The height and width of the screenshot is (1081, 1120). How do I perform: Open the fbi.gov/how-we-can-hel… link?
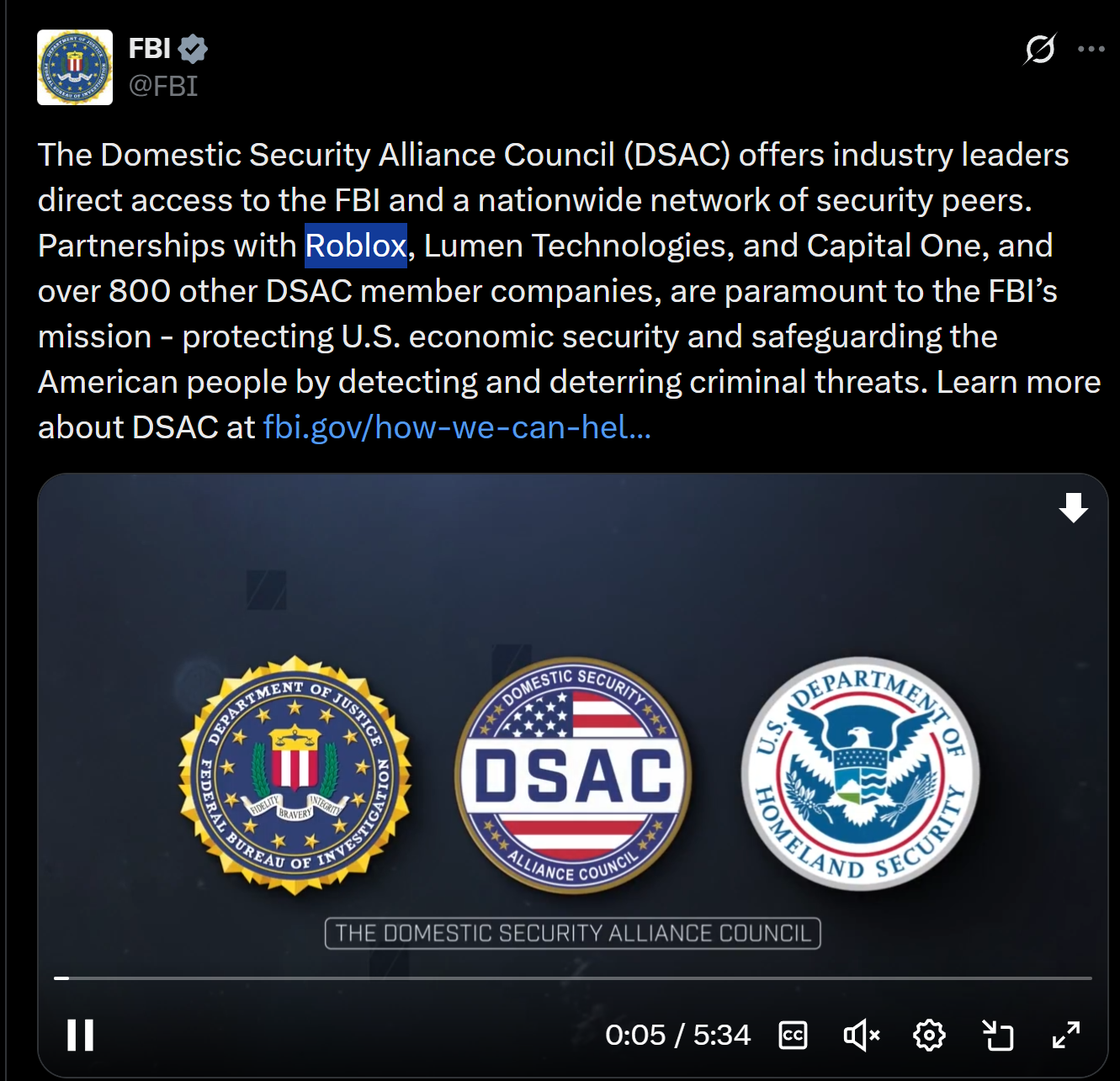click(457, 427)
